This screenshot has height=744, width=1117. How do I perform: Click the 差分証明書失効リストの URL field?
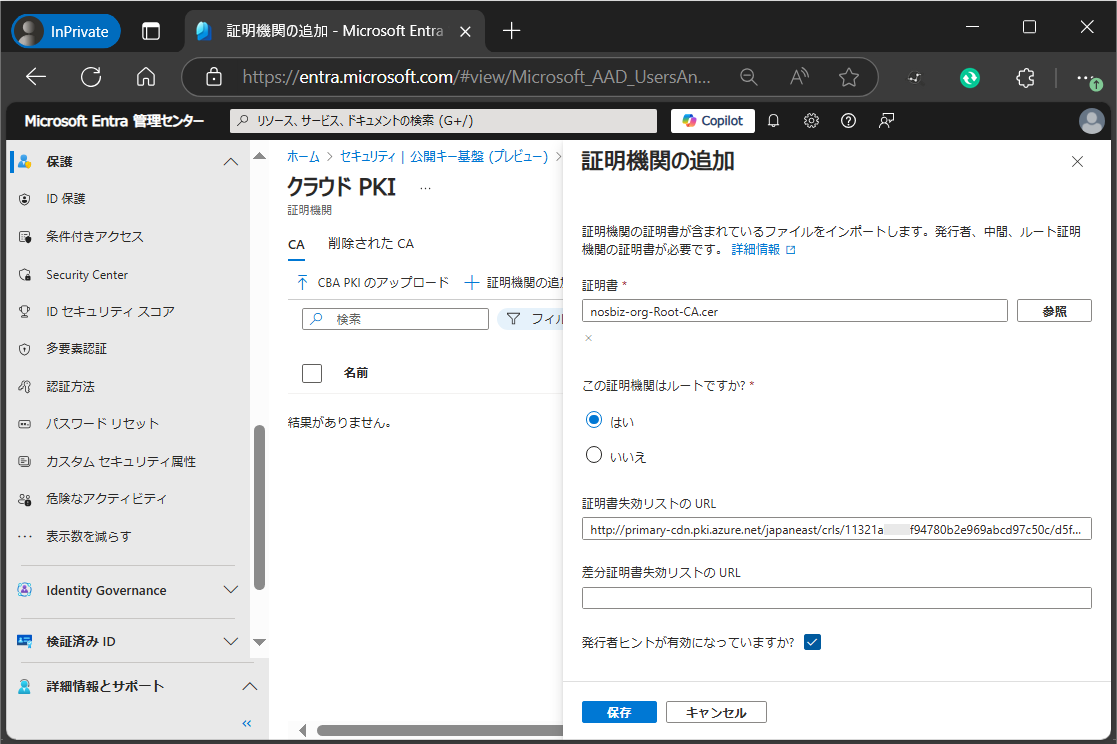click(836, 598)
